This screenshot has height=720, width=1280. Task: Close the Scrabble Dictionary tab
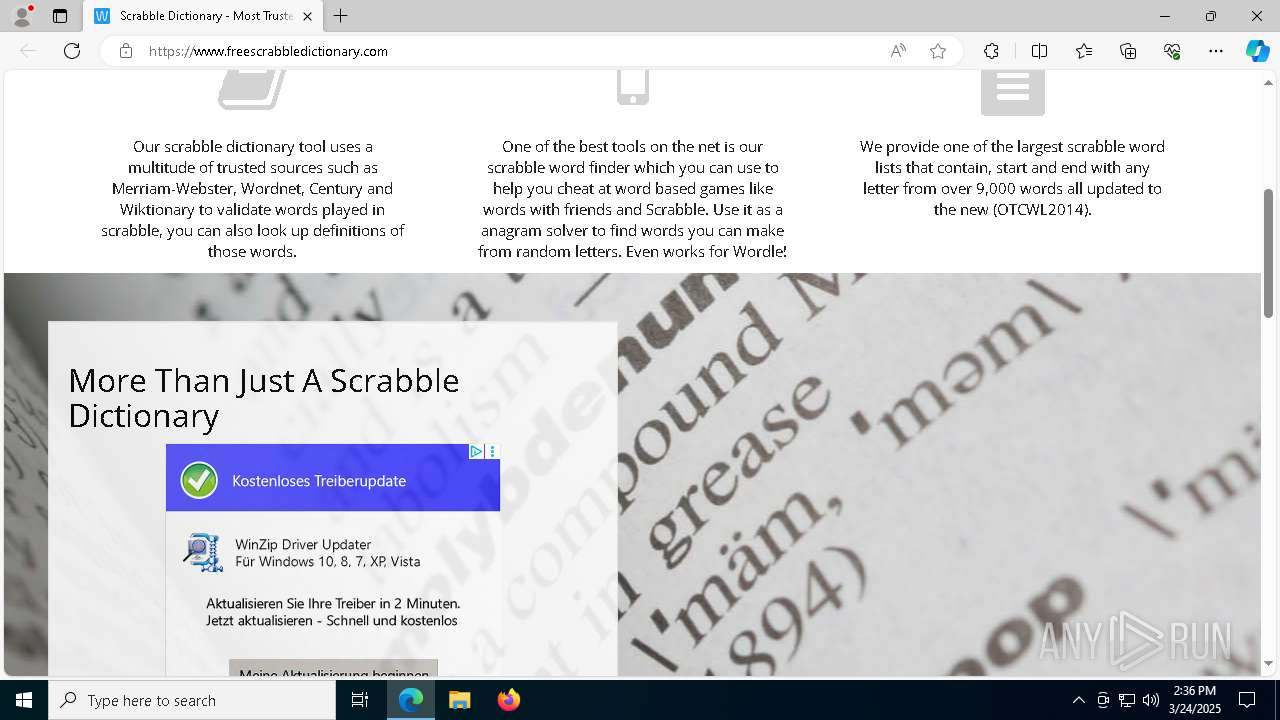(307, 16)
